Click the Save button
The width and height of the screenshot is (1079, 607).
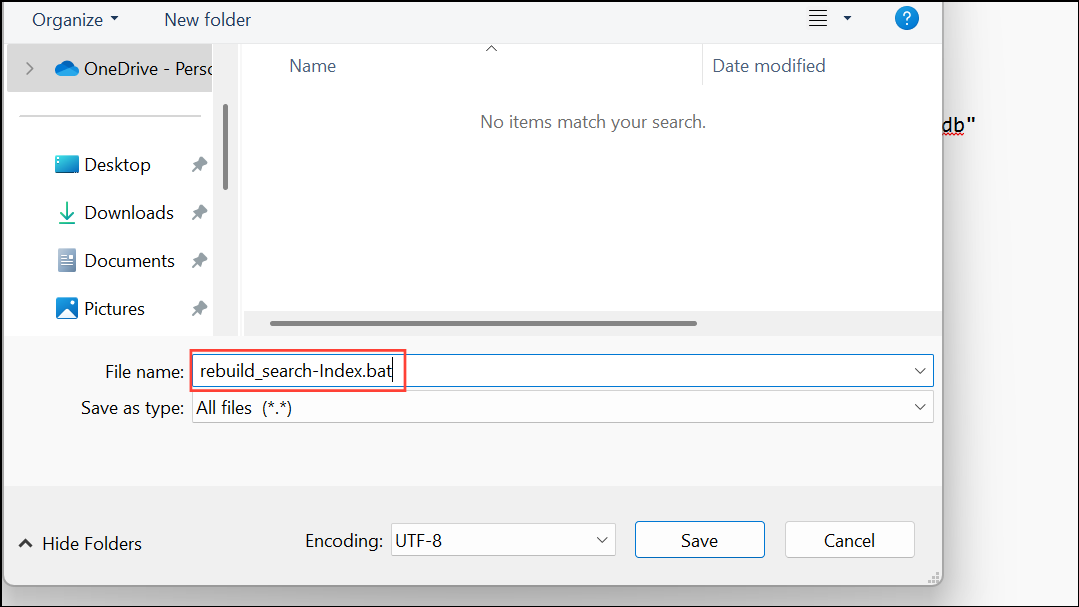pyautogui.click(x=699, y=539)
